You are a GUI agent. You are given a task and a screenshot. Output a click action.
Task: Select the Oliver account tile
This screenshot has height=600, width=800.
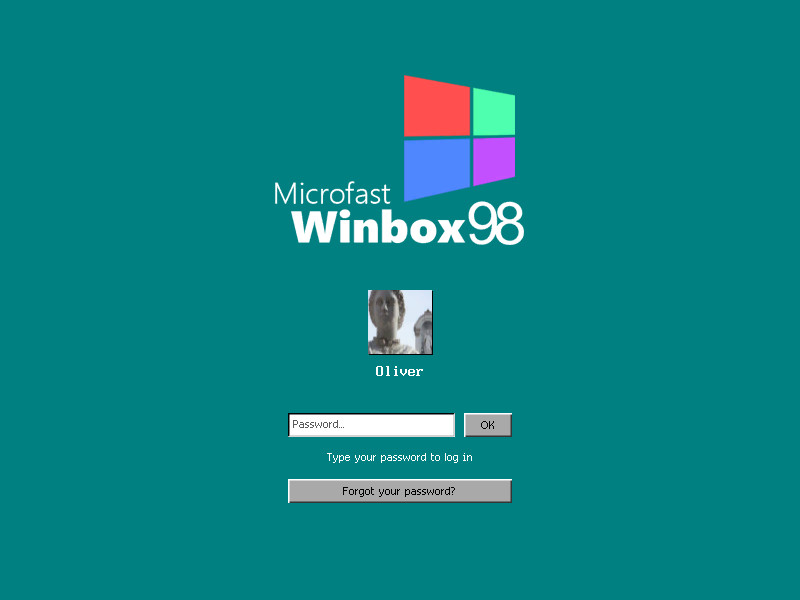pos(399,330)
